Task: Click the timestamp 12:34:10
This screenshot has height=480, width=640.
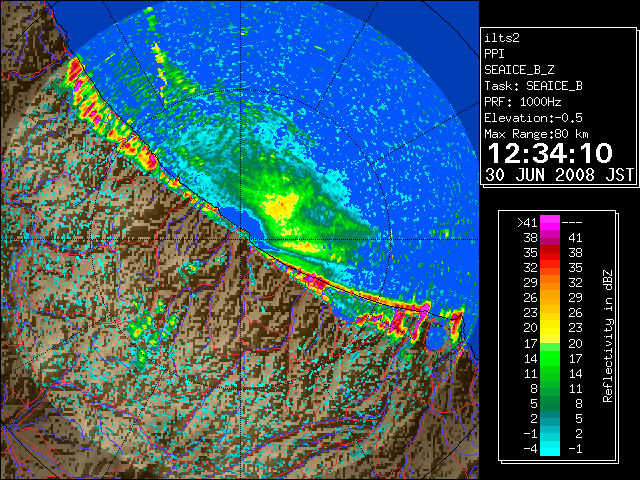Action: coord(550,154)
